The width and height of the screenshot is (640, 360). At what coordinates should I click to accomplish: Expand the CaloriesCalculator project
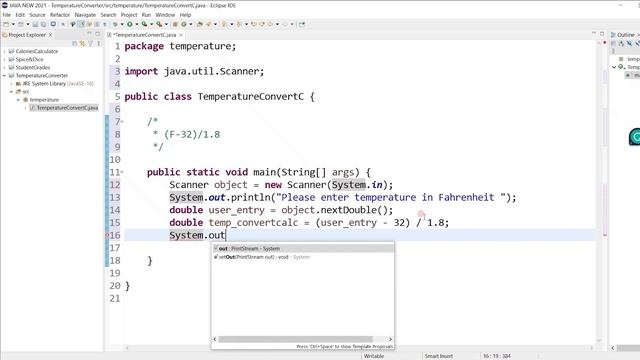[x=4, y=51]
